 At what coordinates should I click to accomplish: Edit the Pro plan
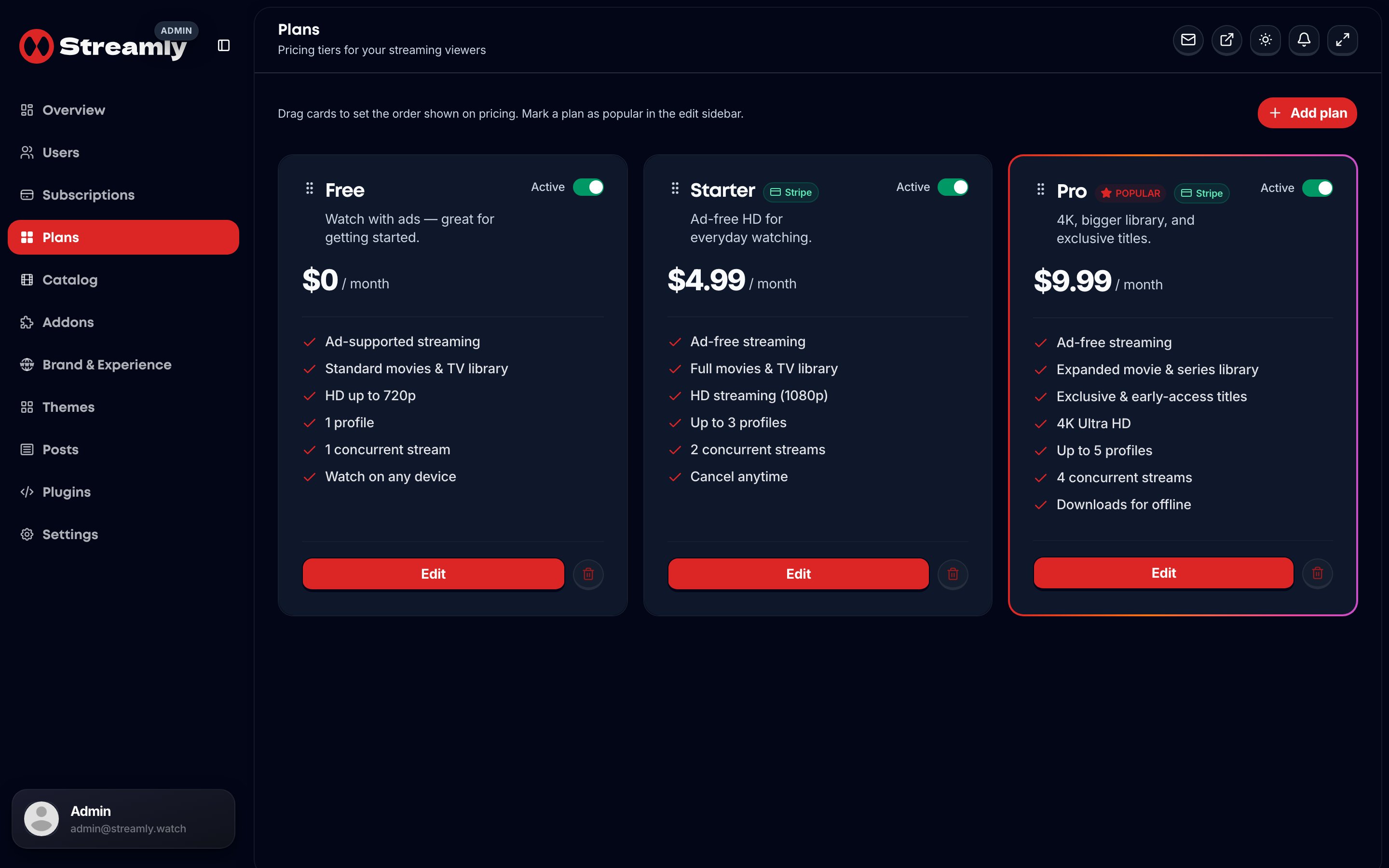pos(1163,572)
